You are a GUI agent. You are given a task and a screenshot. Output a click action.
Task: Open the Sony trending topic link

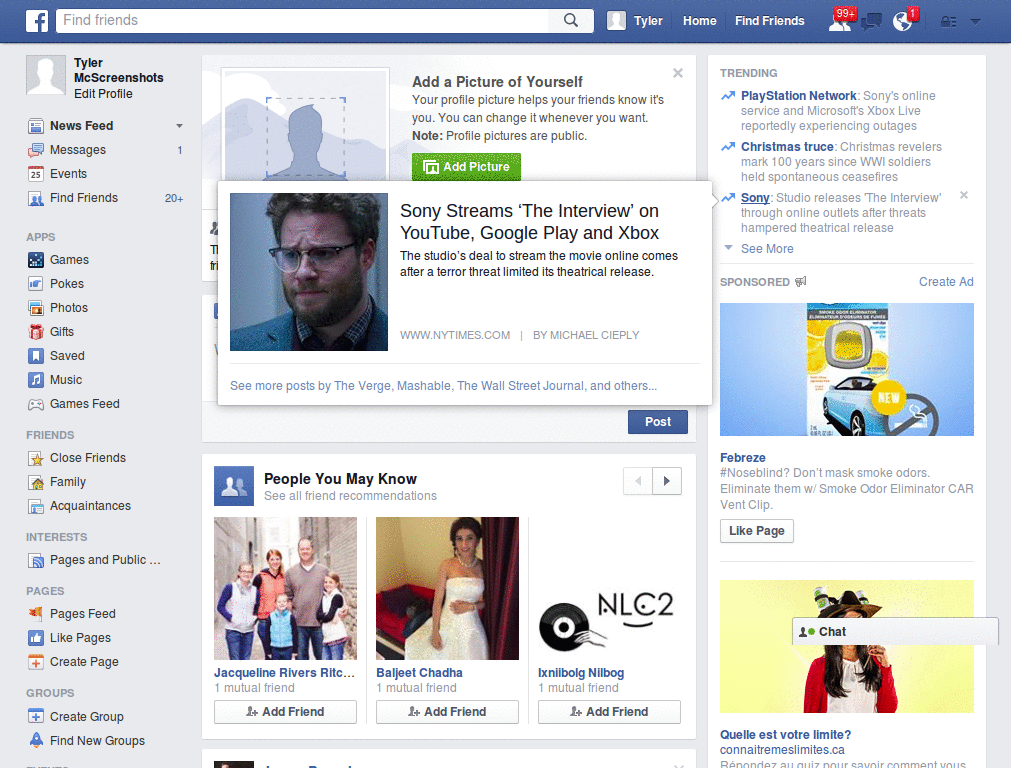pyautogui.click(x=755, y=198)
